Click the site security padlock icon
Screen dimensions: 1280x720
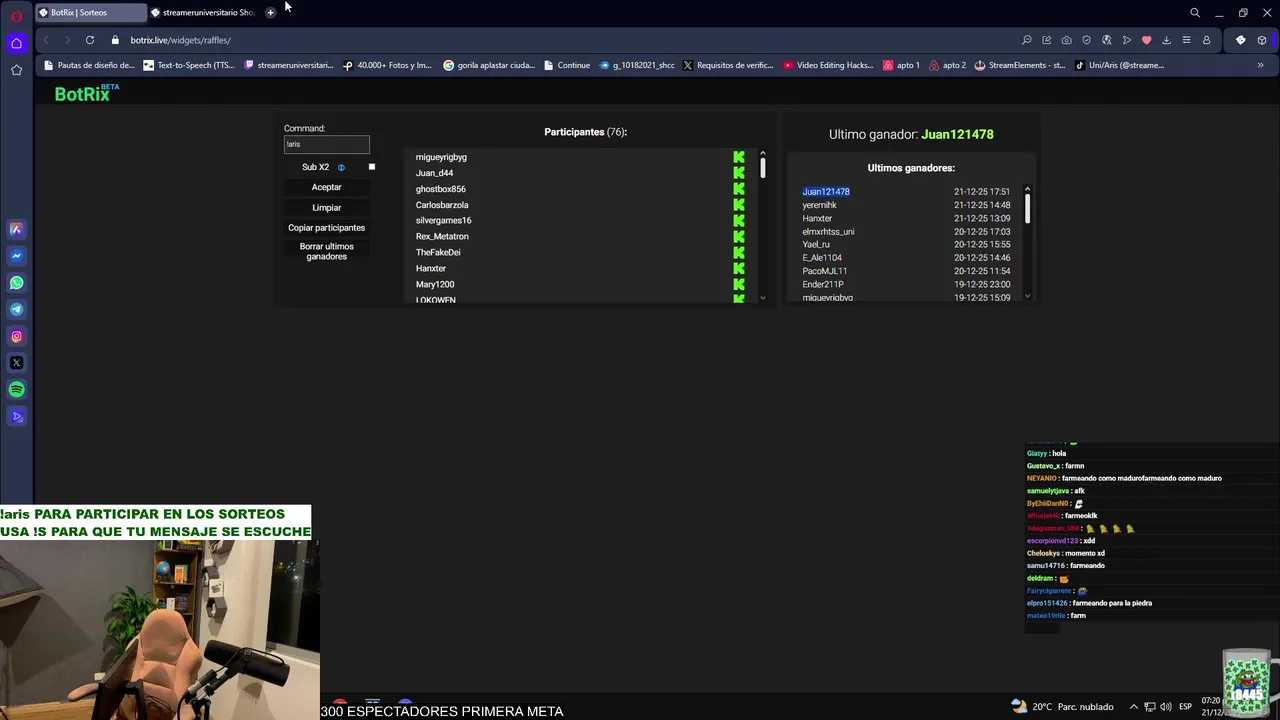click(115, 40)
